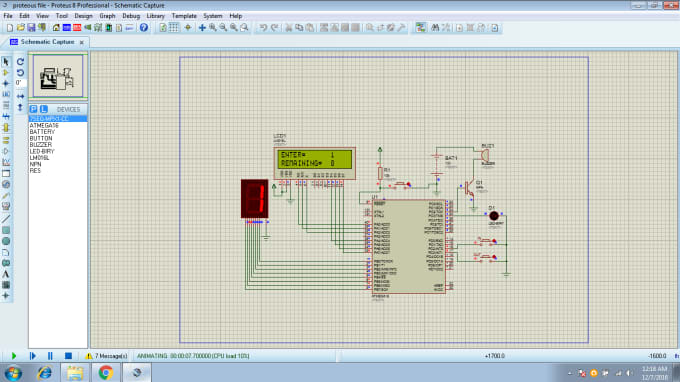
Task: Open File Explorer from taskbar
Action: (75, 373)
